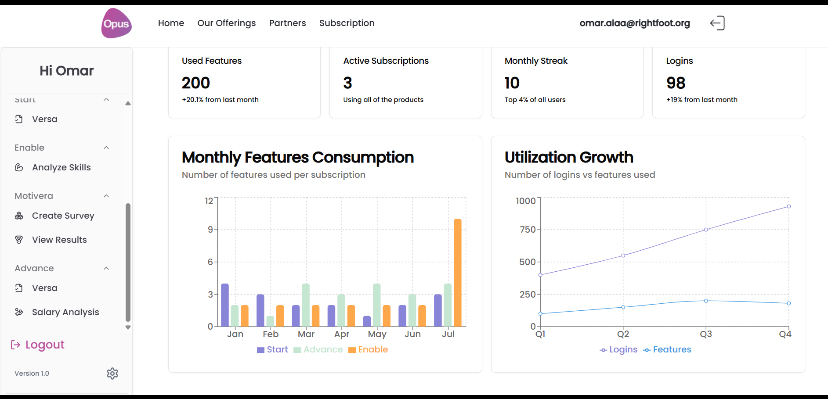Click the Used Features value 200
The width and height of the screenshot is (828, 399).
coord(196,83)
